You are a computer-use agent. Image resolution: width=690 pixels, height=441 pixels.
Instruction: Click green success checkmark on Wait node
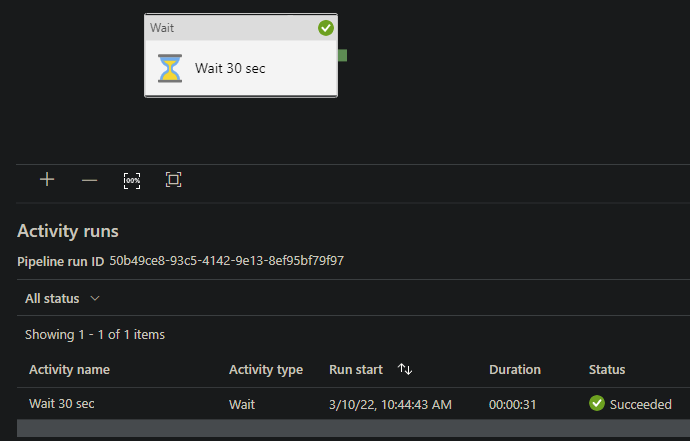(326, 28)
